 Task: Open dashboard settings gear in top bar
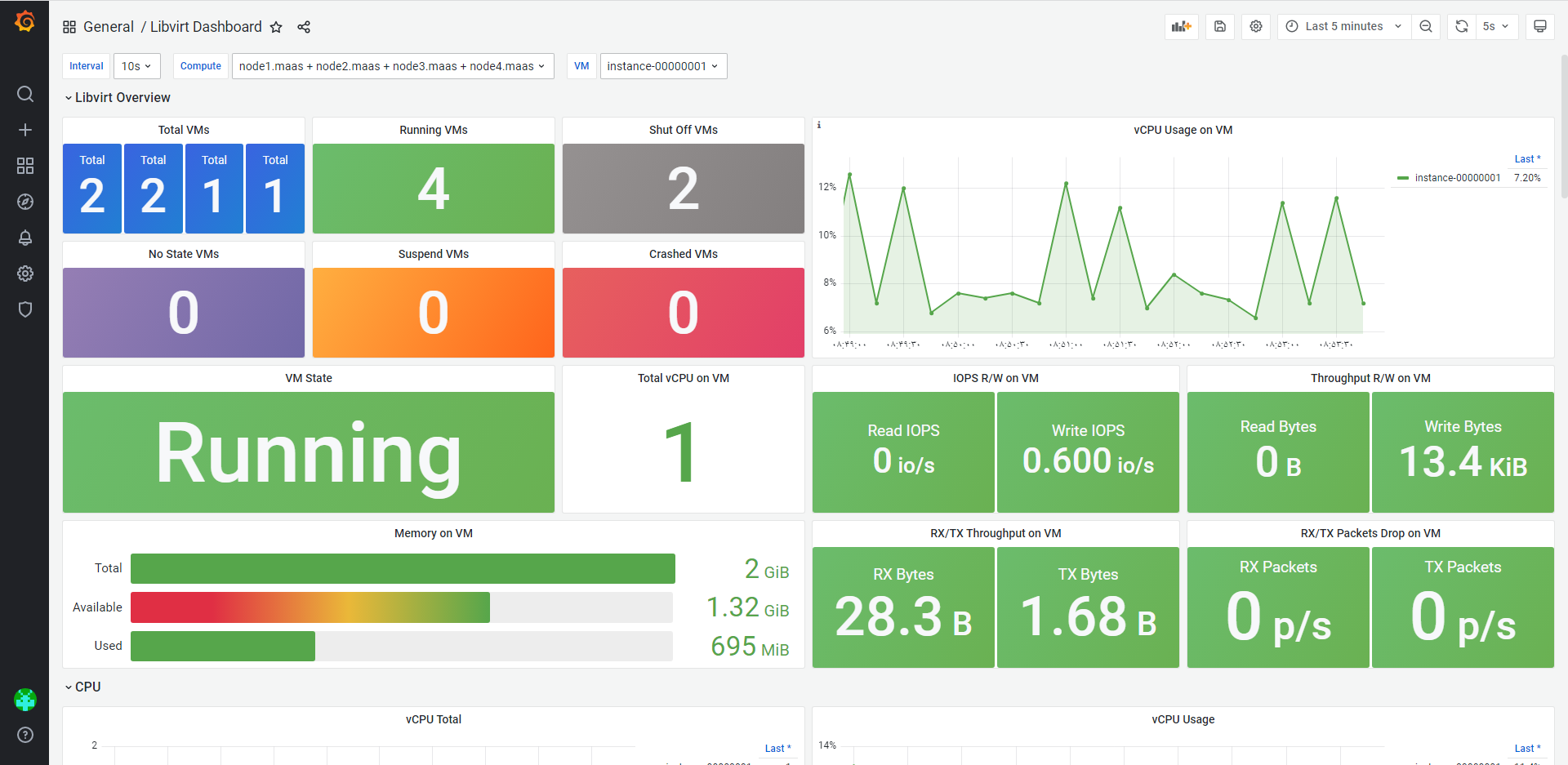tap(1256, 26)
